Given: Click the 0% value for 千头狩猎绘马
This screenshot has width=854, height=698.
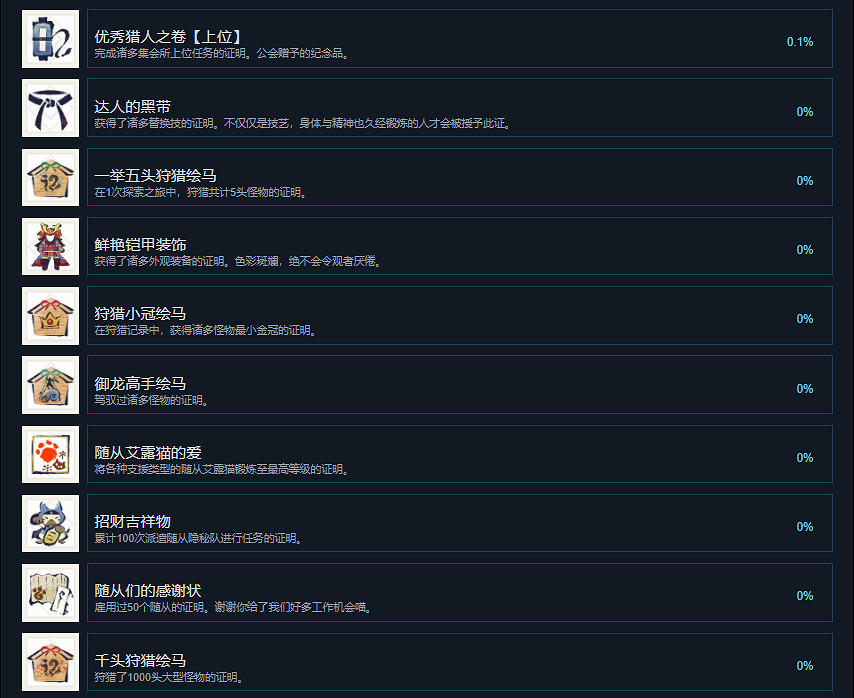Looking at the screenshot, I should pyautogui.click(x=804, y=665).
